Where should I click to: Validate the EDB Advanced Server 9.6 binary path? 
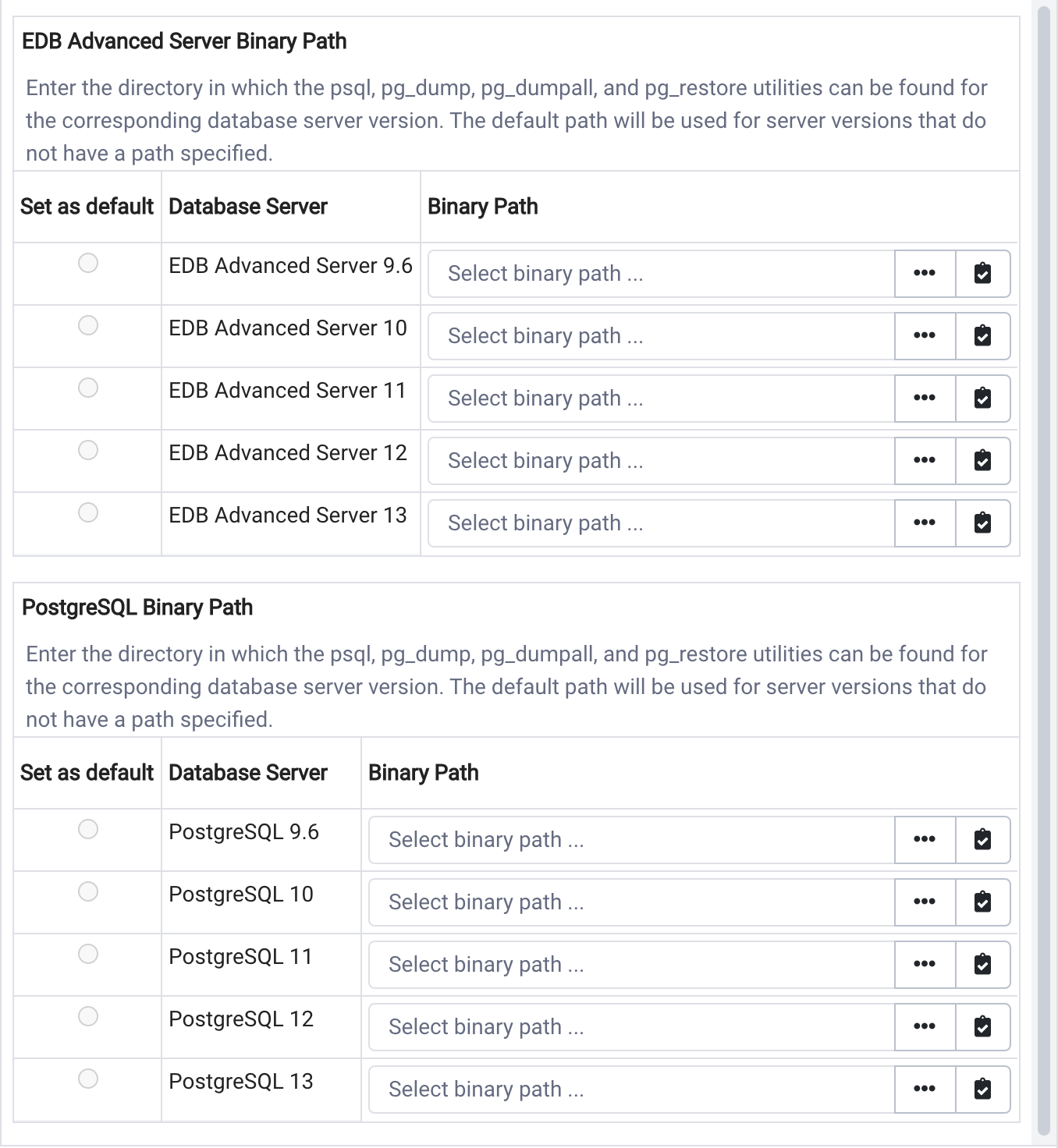[x=982, y=274]
